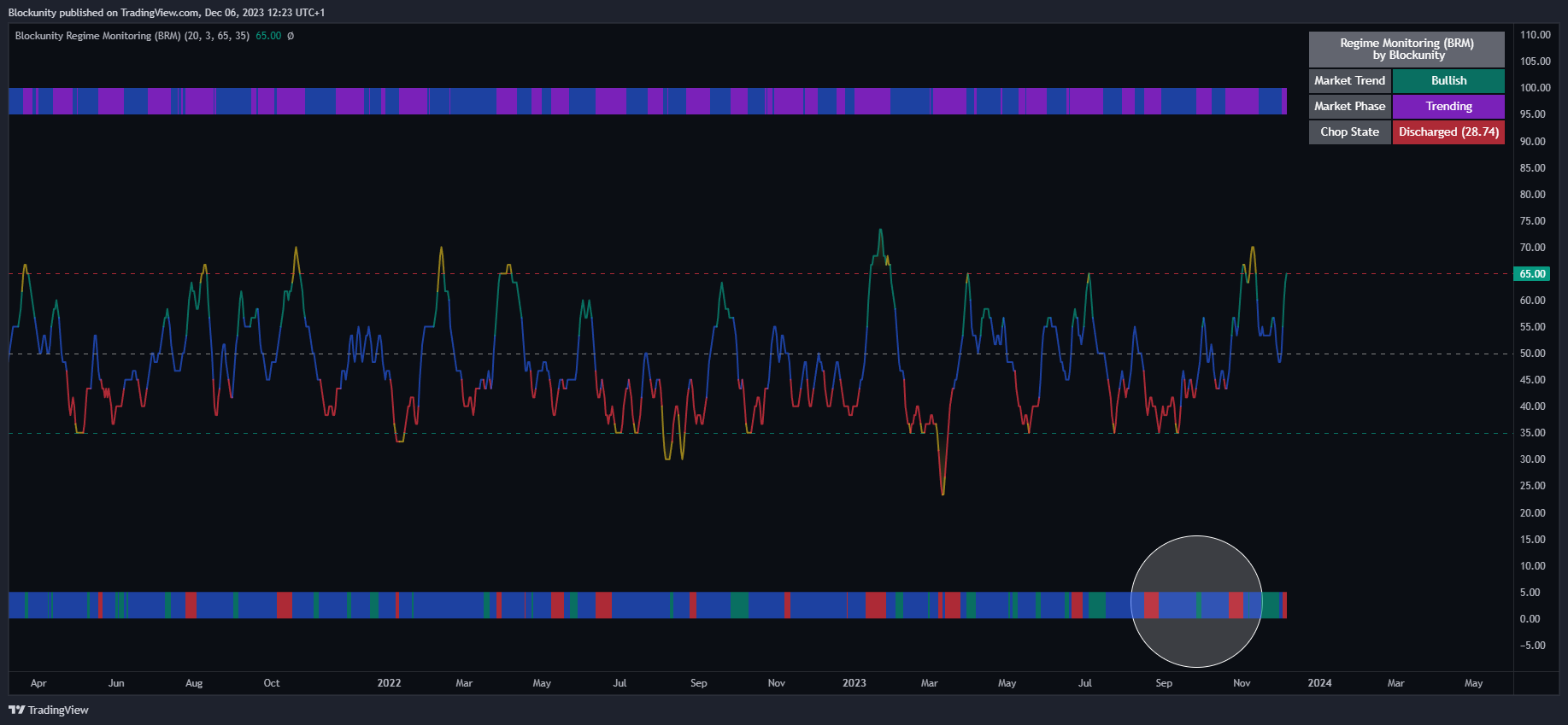Click the published-on-TradingView.com header text
This screenshot has width=1568, height=725.
tap(167, 12)
